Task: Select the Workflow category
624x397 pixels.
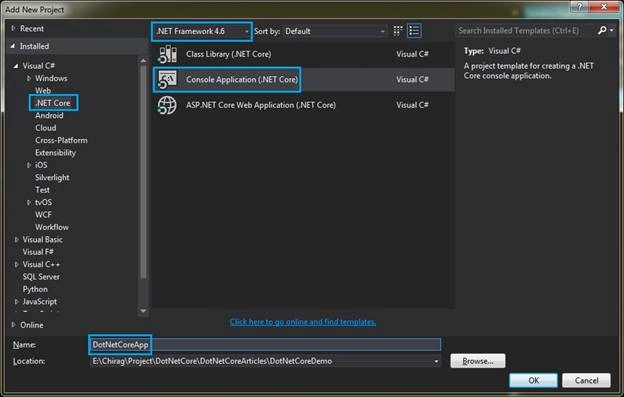Action: pyautogui.click(x=52, y=227)
